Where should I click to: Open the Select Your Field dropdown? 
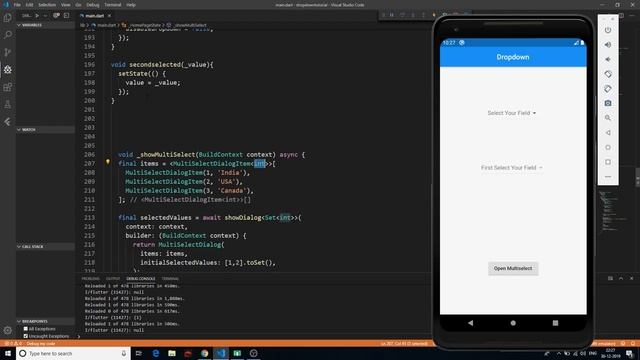(x=512, y=113)
